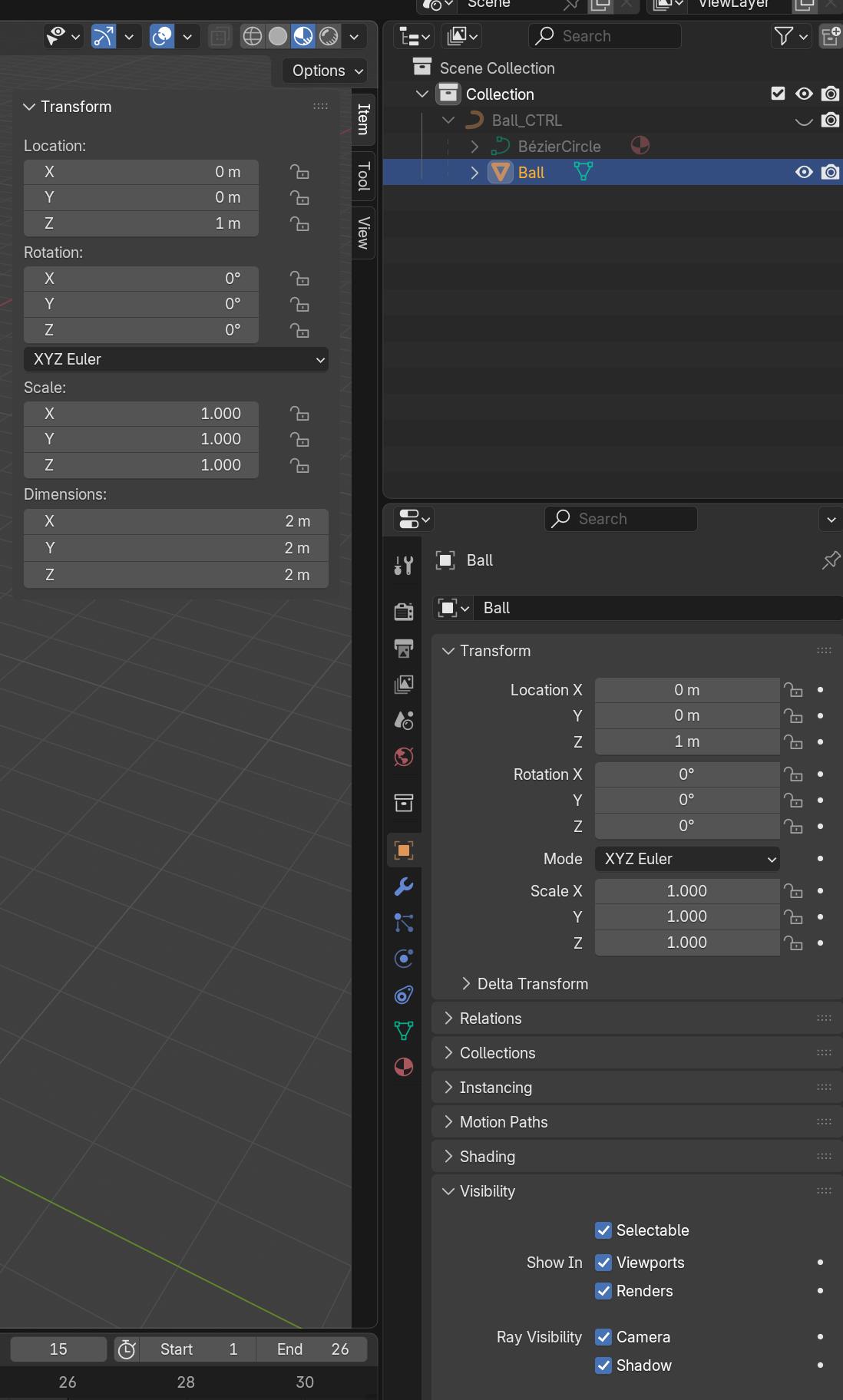
Task: Pin the Ball properties context
Action: click(x=831, y=560)
